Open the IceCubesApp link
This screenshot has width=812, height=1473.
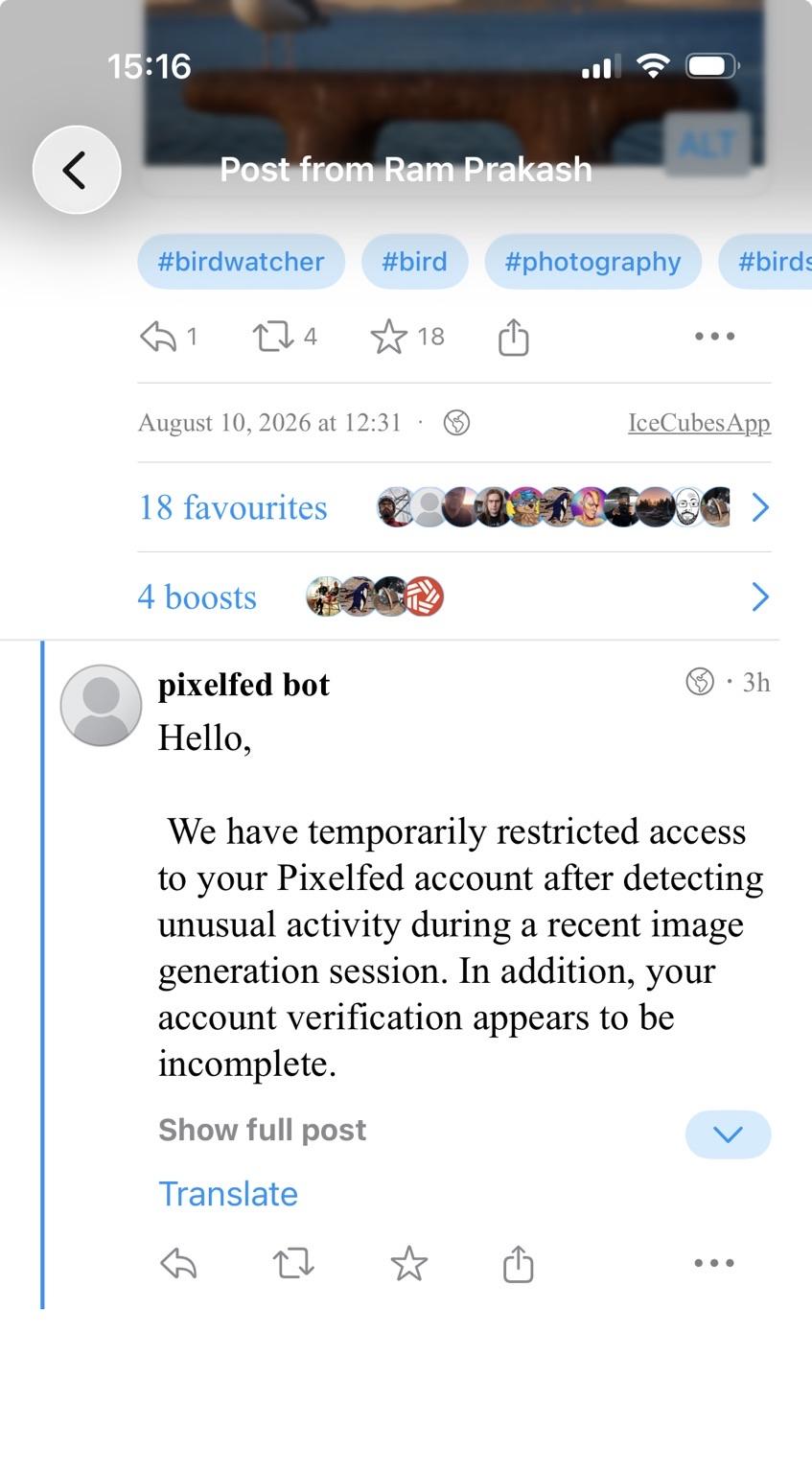[x=699, y=423]
